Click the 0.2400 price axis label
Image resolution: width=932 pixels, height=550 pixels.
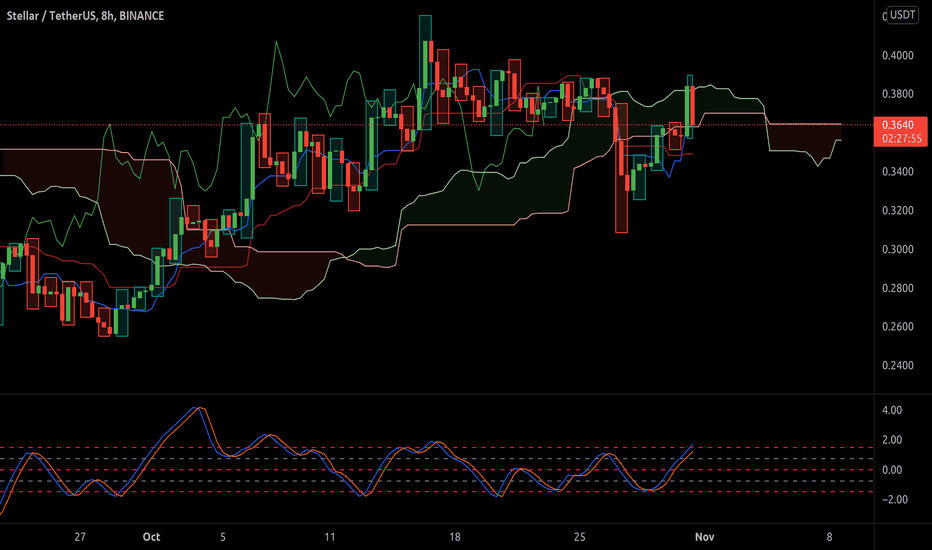coord(898,365)
